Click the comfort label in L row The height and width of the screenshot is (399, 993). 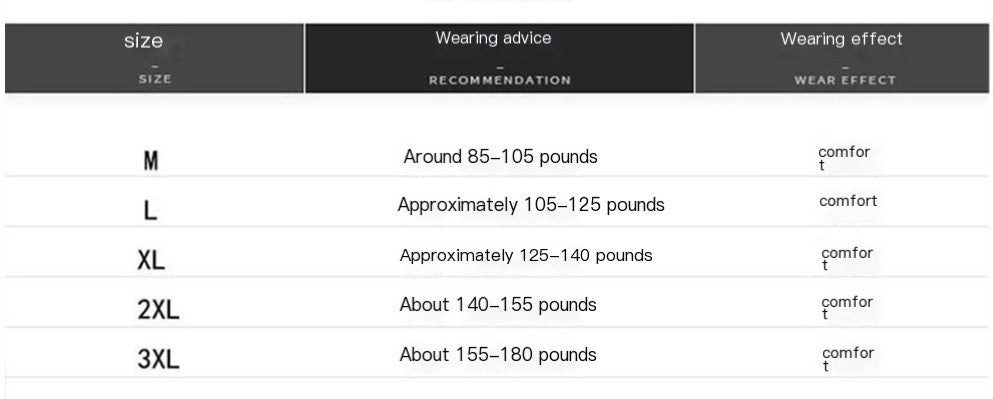[848, 201]
